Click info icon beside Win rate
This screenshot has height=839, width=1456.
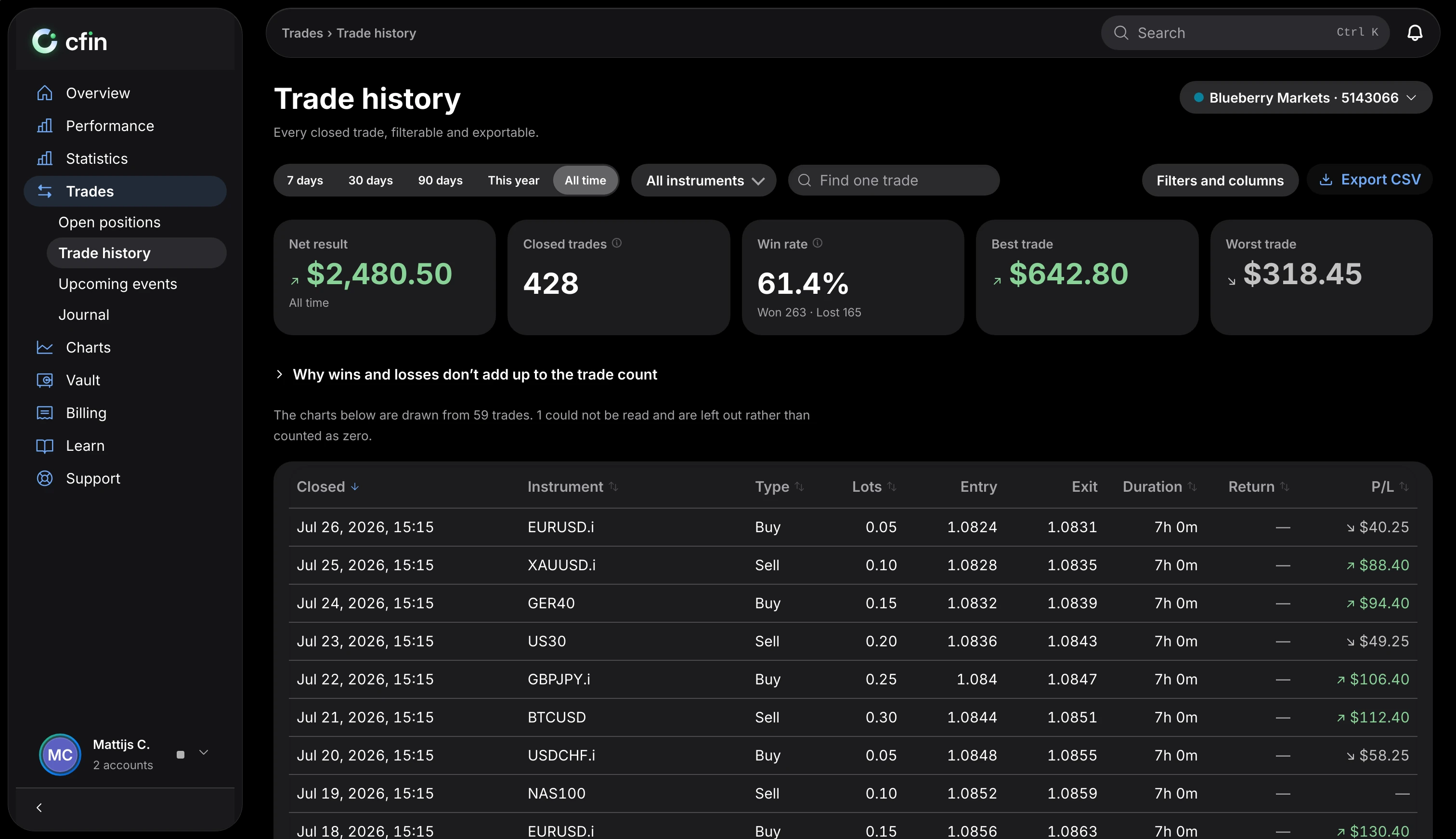pos(817,243)
